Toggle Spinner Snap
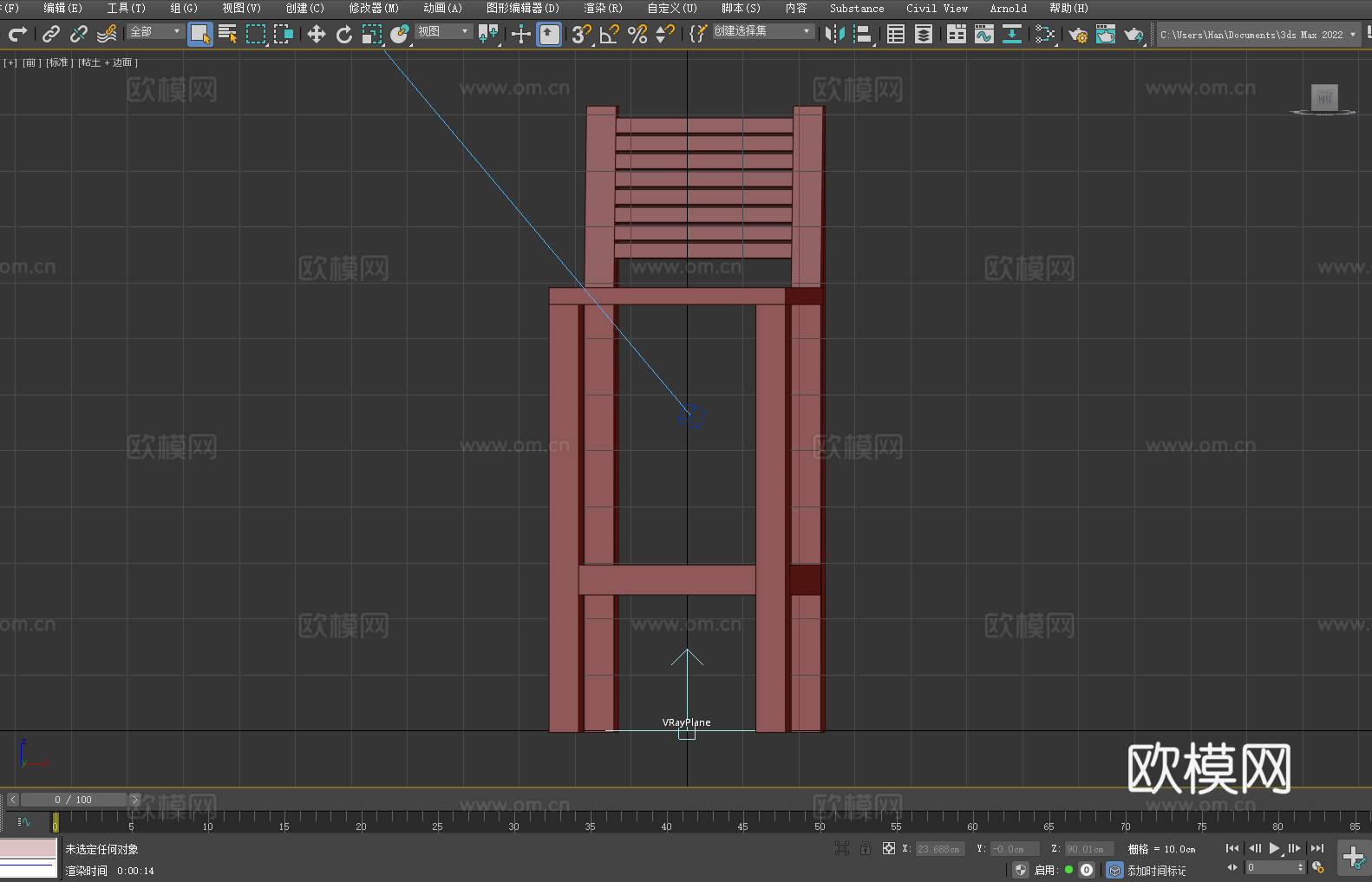This screenshot has width=1372, height=882. pos(665,34)
